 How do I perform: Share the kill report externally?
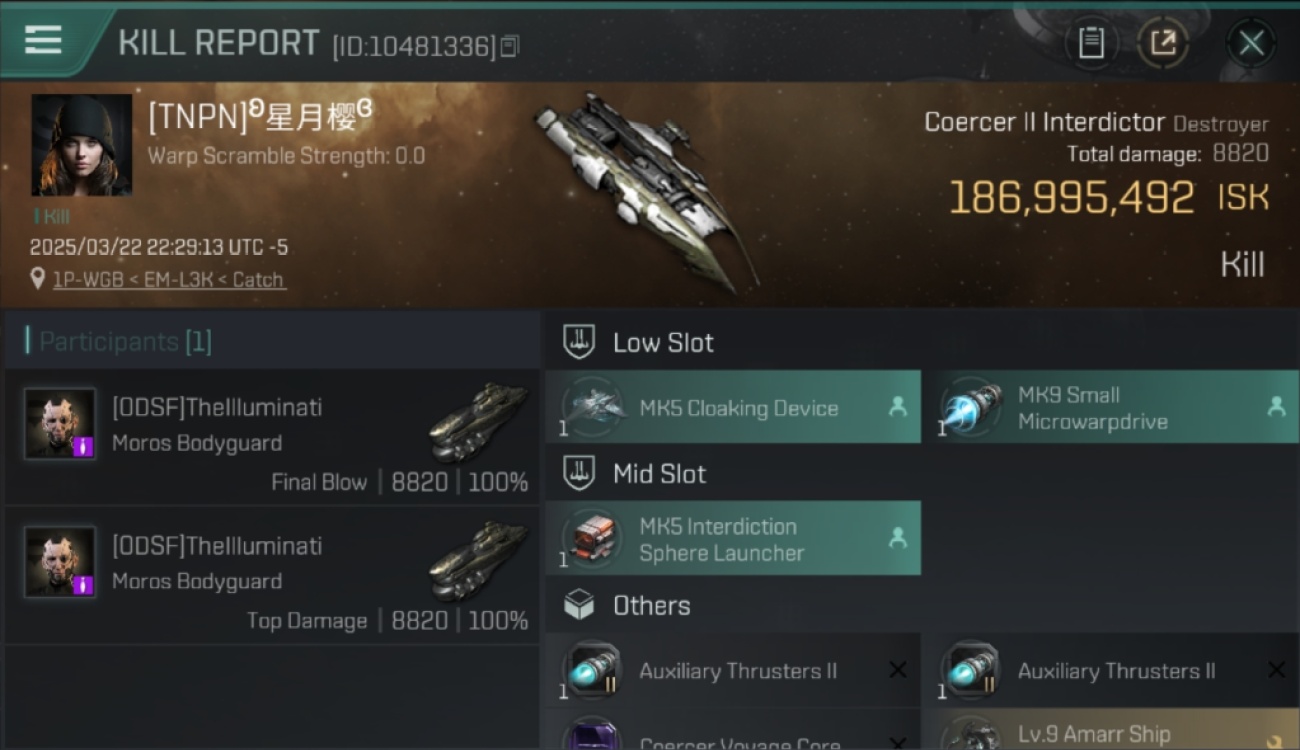1163,43
